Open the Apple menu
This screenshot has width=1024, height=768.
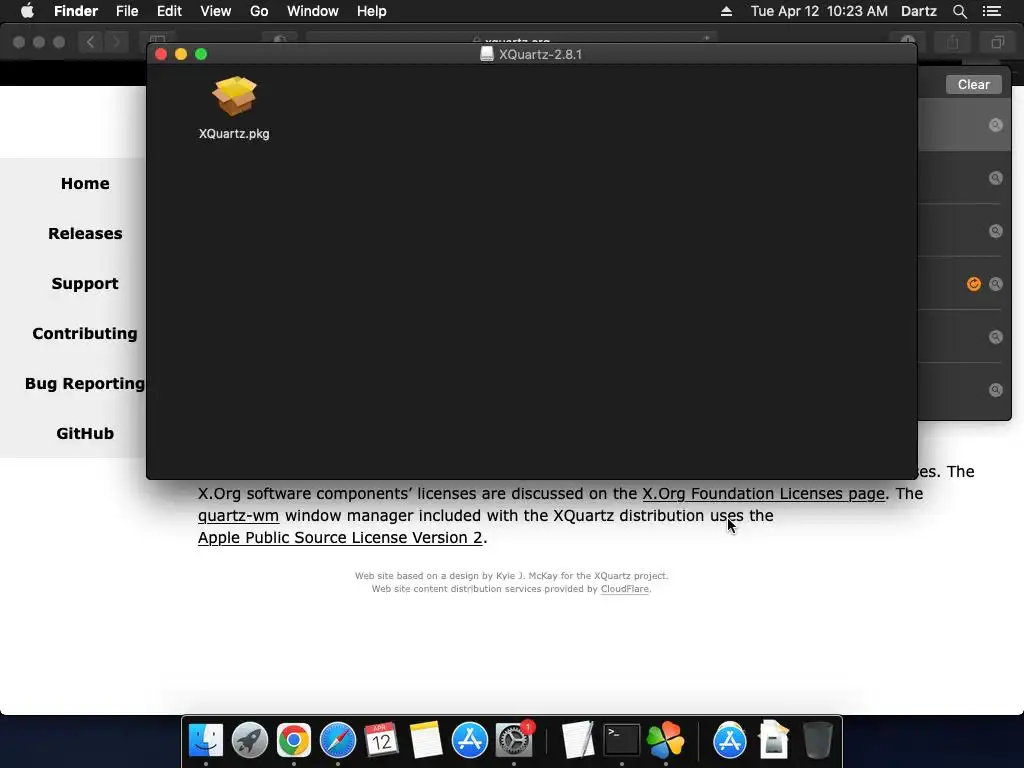[x=27, y=11]
